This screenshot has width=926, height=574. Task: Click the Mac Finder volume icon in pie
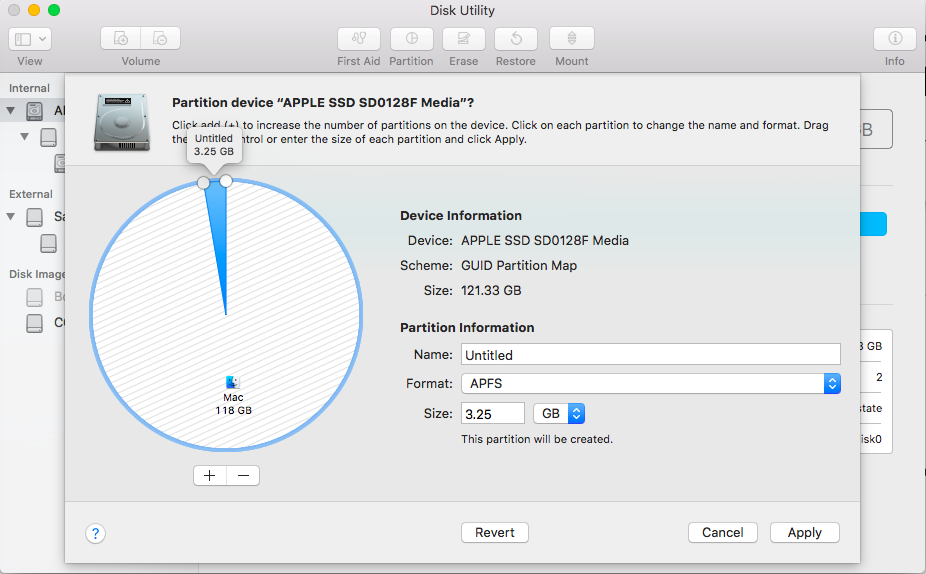pos(233,382)
